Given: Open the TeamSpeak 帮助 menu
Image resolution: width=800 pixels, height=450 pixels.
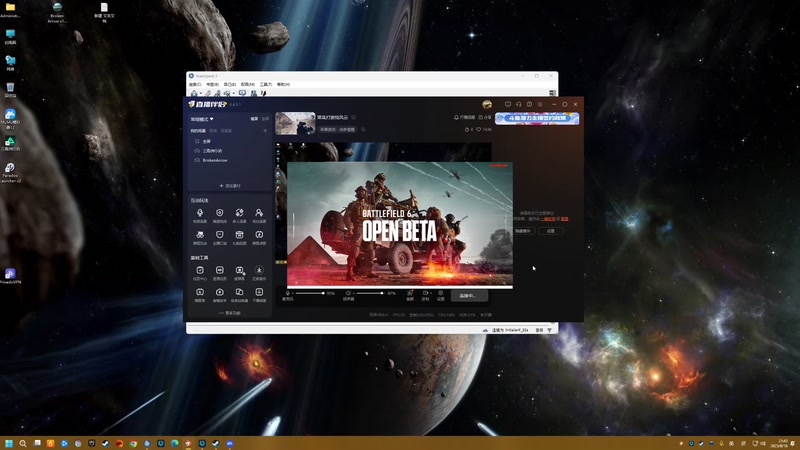Looking at the screenshot, I should click(283, 84).
